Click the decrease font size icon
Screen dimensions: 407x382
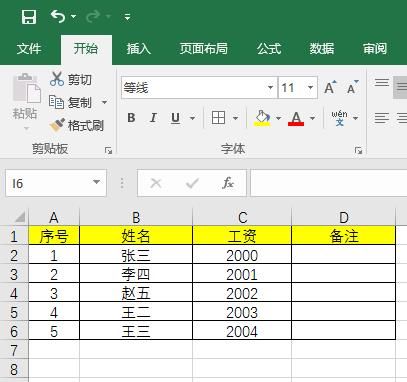coord(353,88)
